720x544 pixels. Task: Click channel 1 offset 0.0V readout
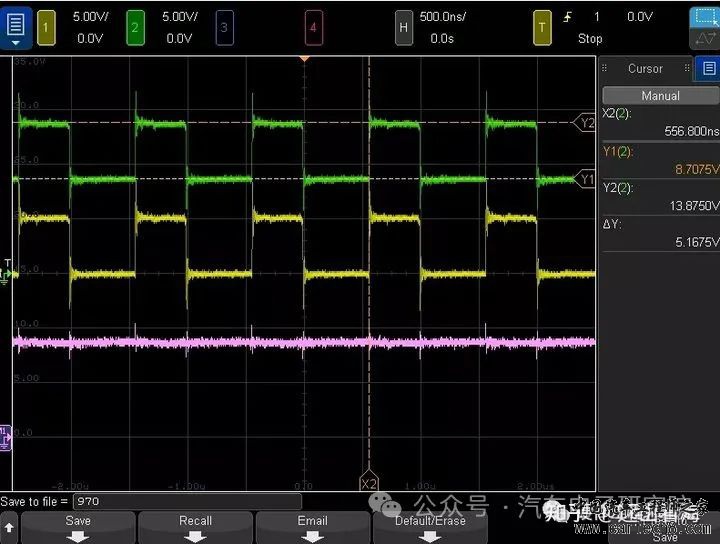click(90, 38)
